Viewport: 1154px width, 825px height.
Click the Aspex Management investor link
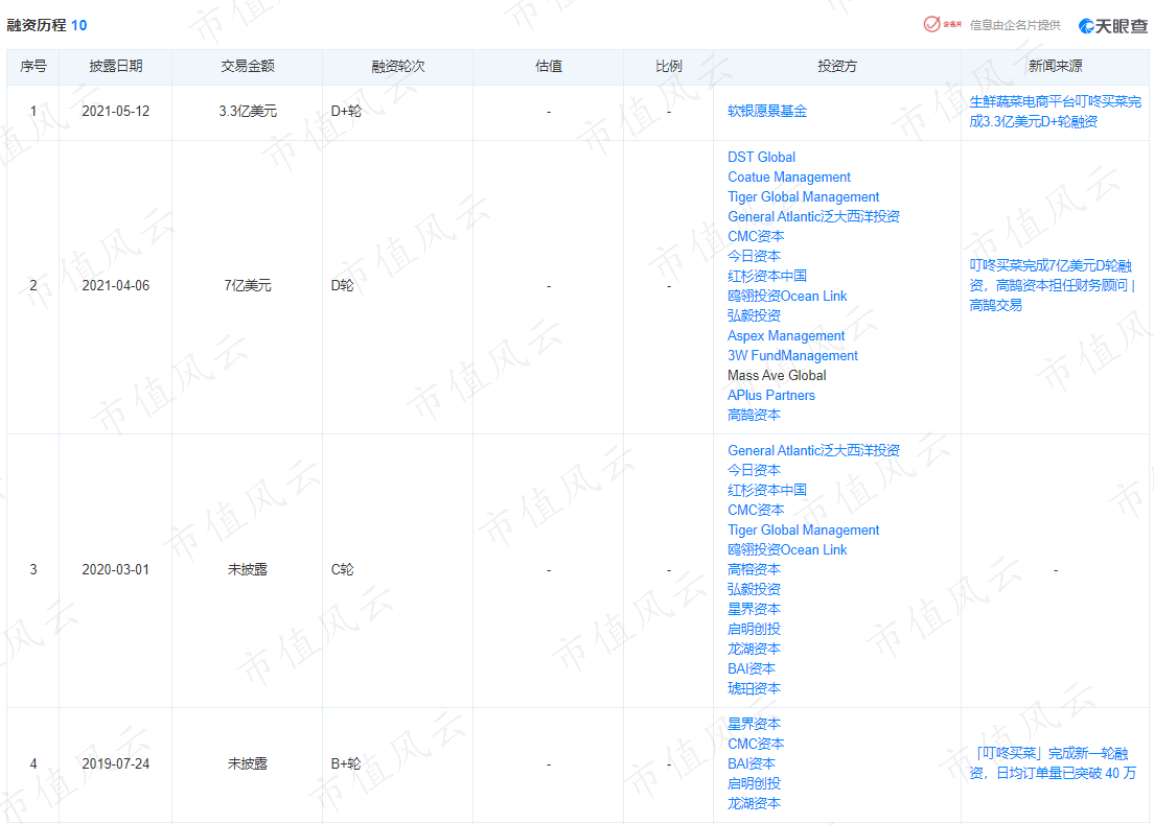786,336
